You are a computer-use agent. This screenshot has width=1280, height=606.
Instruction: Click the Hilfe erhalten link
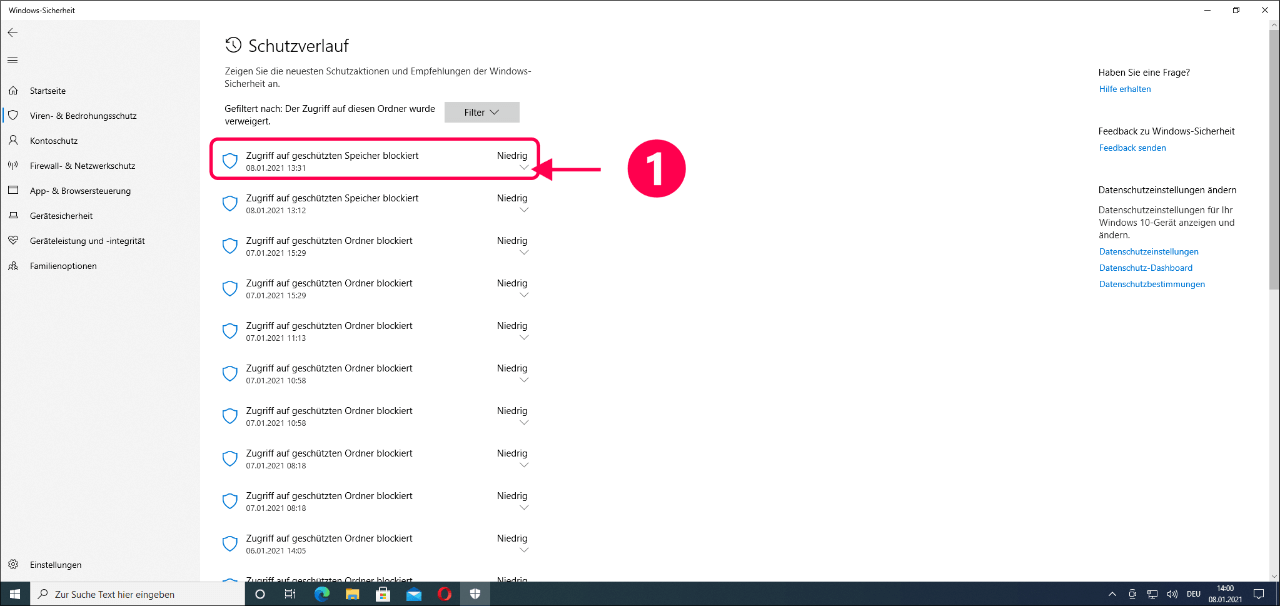point(1125,89)
